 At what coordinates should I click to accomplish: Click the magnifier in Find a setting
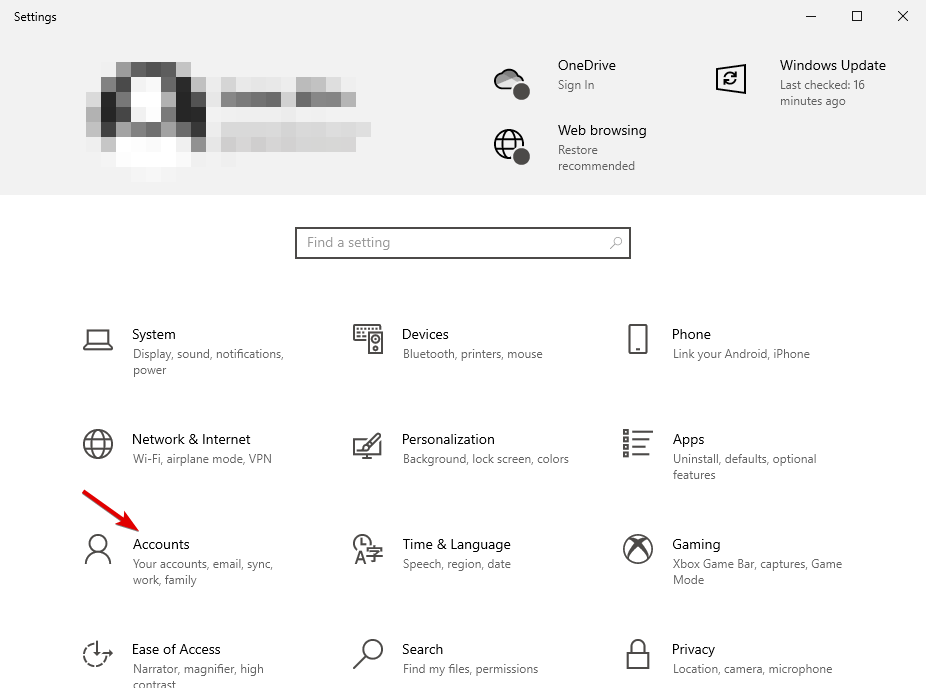tap(616, 242)
